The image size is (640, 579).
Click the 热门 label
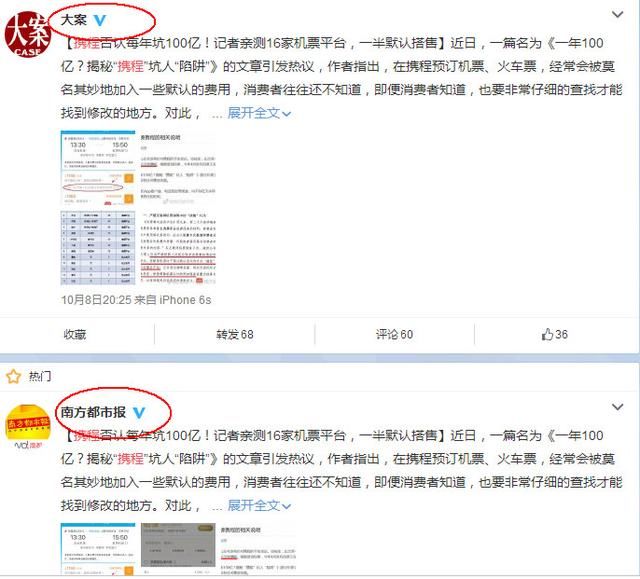coord(40,376)
